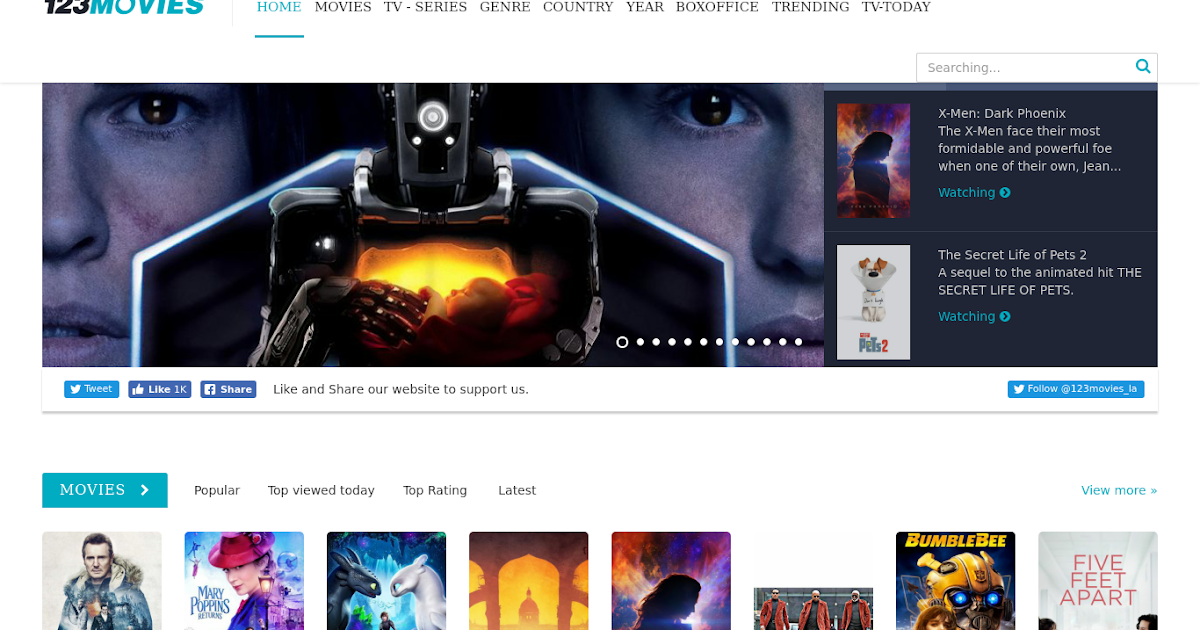Click the View more link
The image size is (1200, 630).
coord(1119,490)
